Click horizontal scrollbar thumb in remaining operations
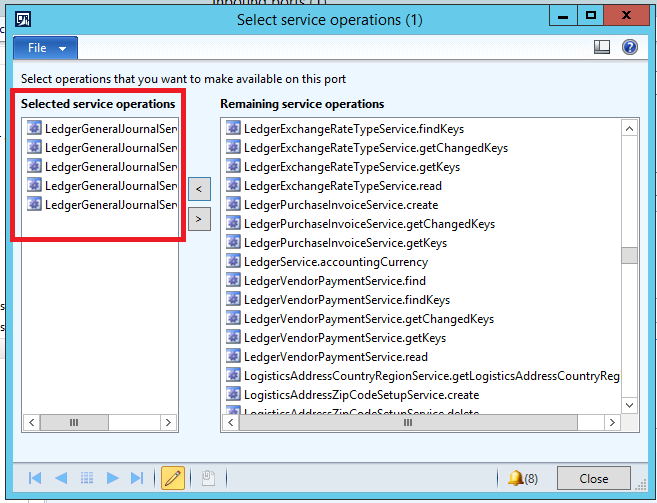The height and width of the screenshot is (503, 657). coord(408,423)
